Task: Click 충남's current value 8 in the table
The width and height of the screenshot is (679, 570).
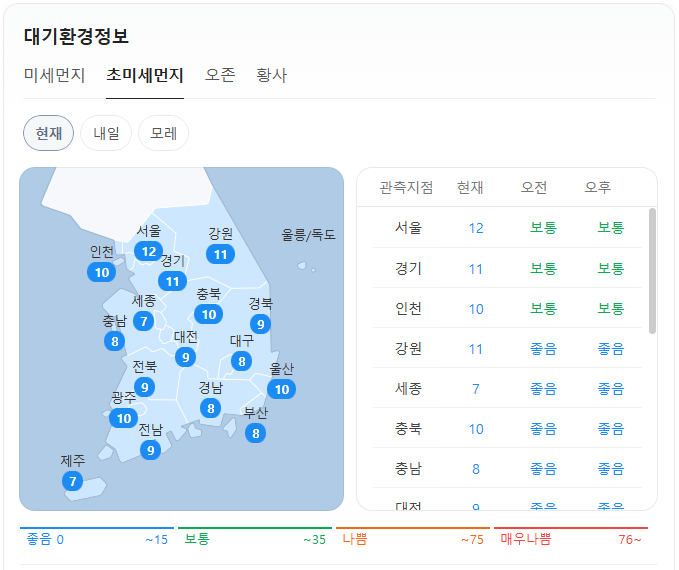Action: (476, 469)
